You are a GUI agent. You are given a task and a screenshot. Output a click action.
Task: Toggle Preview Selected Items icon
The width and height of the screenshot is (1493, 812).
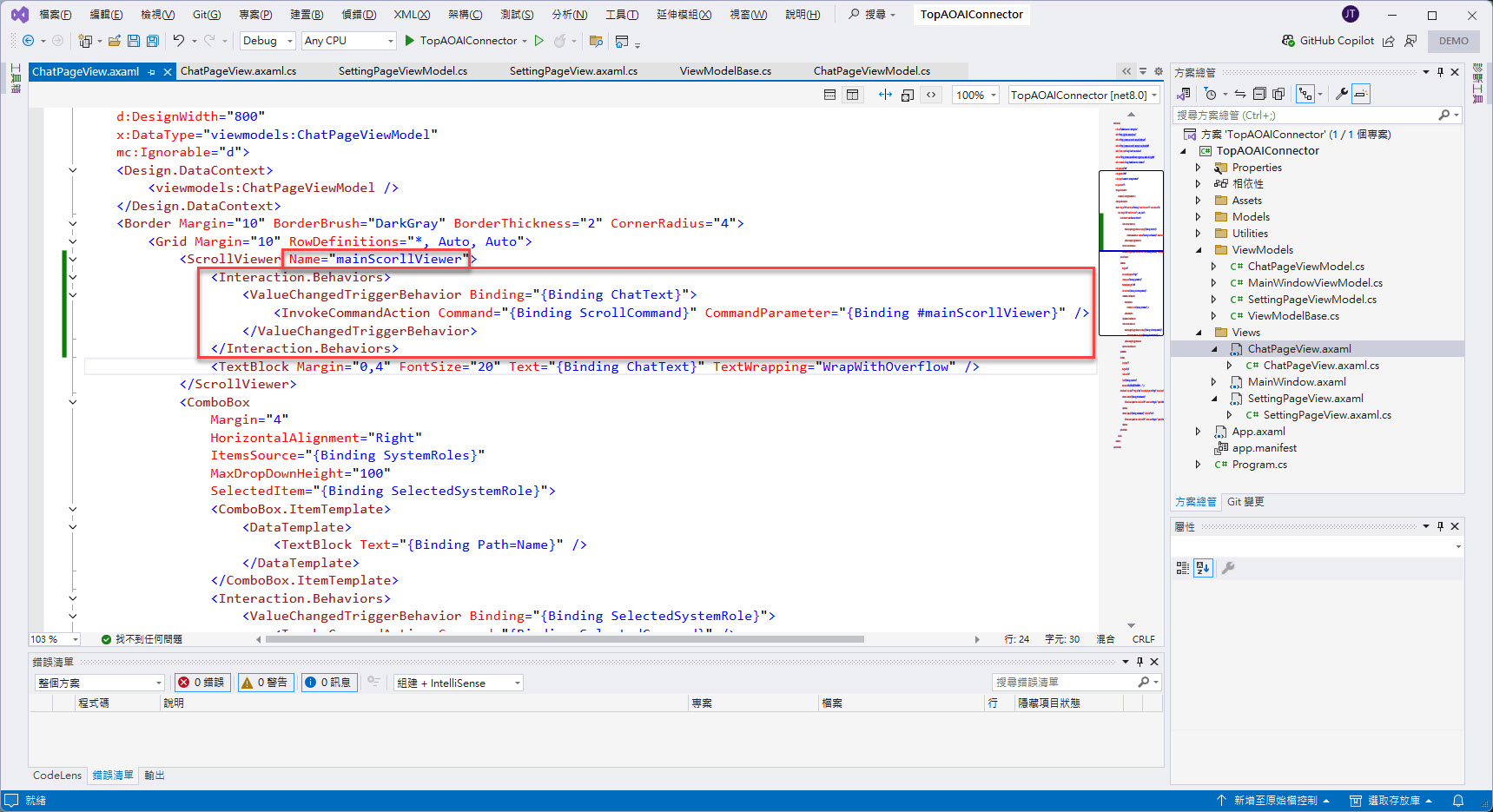pos(1361,94)
